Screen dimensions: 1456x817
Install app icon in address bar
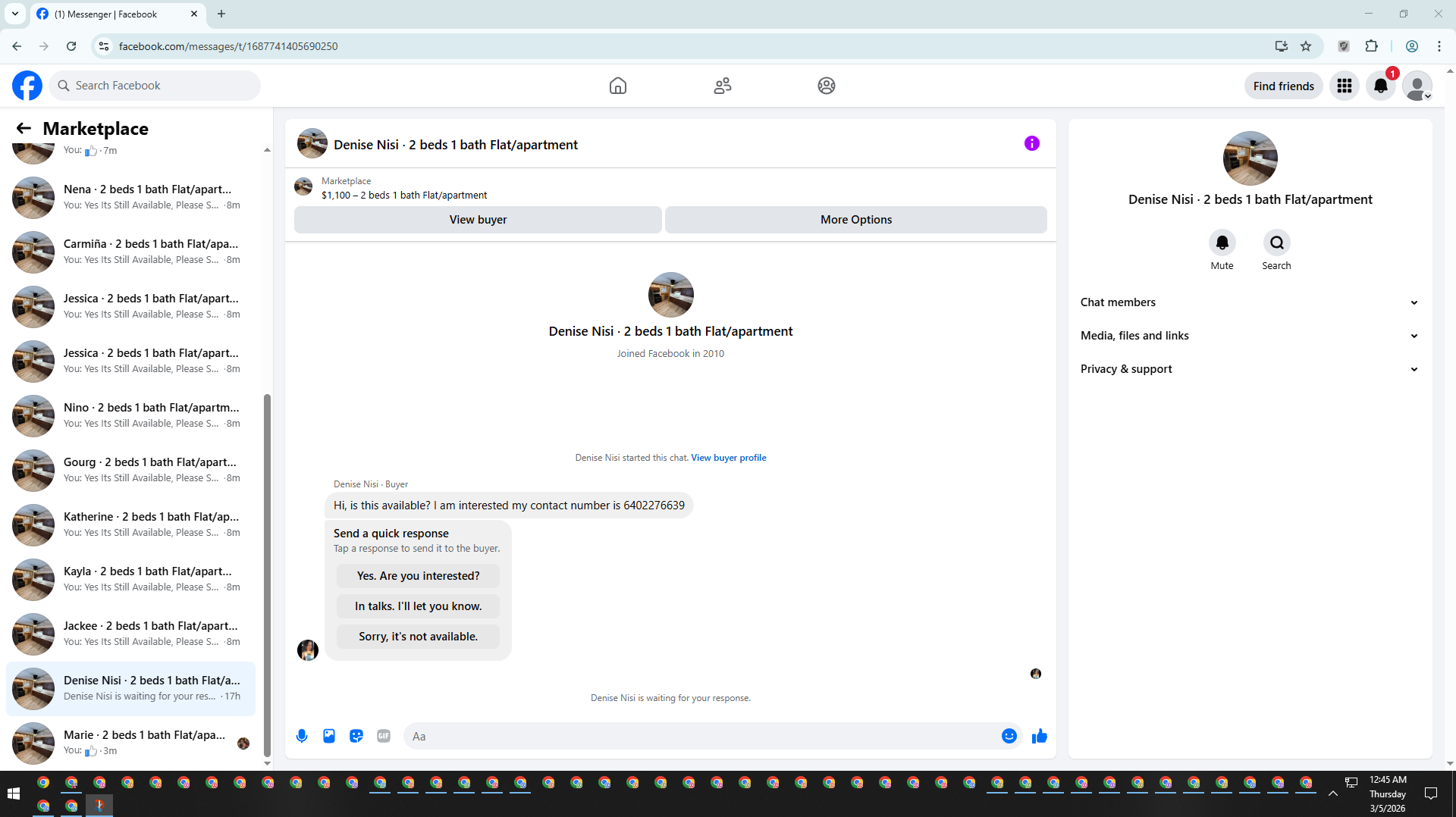click(x=1282, y=46)
